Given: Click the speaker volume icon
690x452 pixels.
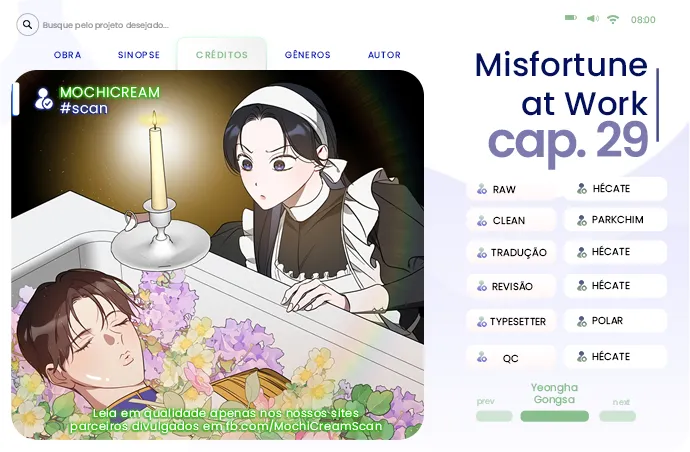Looking at the screenshot, I should click(592, 18).
